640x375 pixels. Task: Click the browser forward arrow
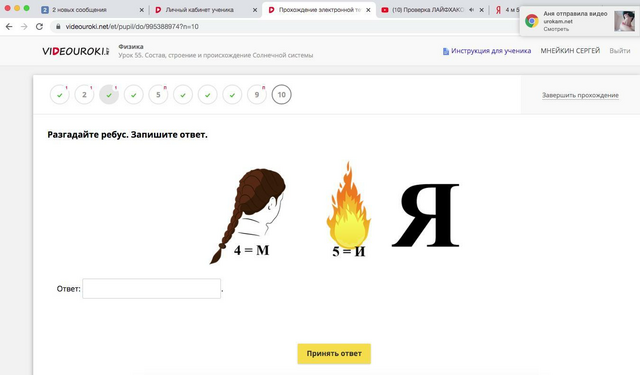coord(24,27)
